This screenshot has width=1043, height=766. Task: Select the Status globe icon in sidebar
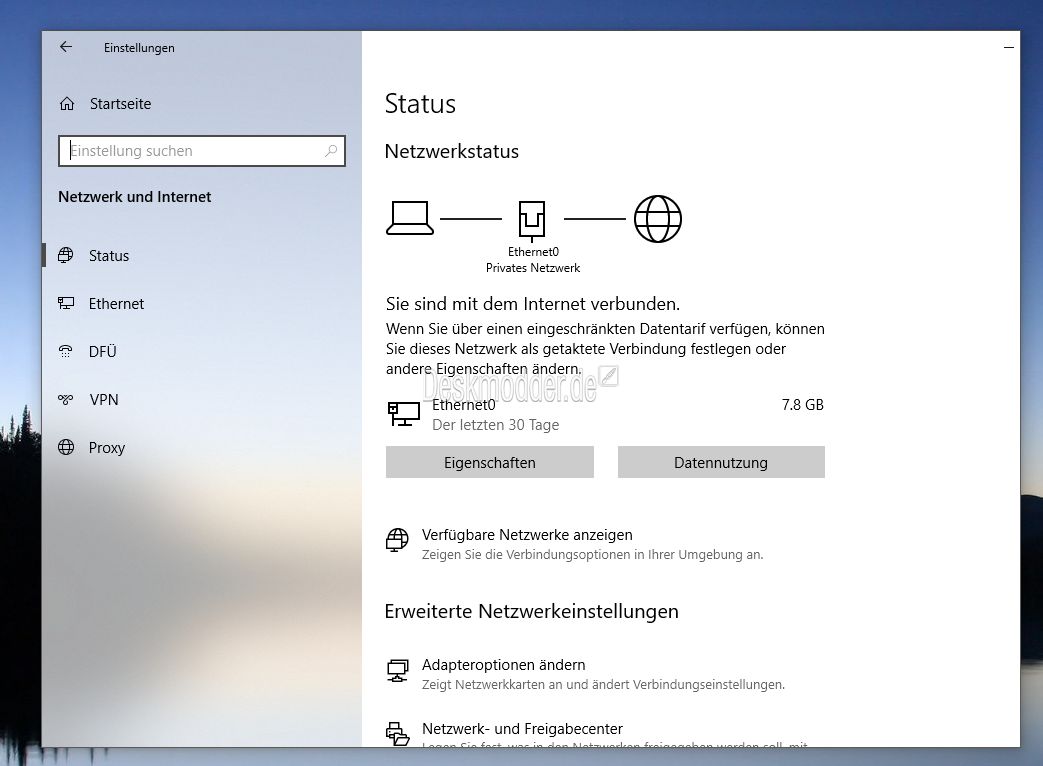[x=66, y=255]
